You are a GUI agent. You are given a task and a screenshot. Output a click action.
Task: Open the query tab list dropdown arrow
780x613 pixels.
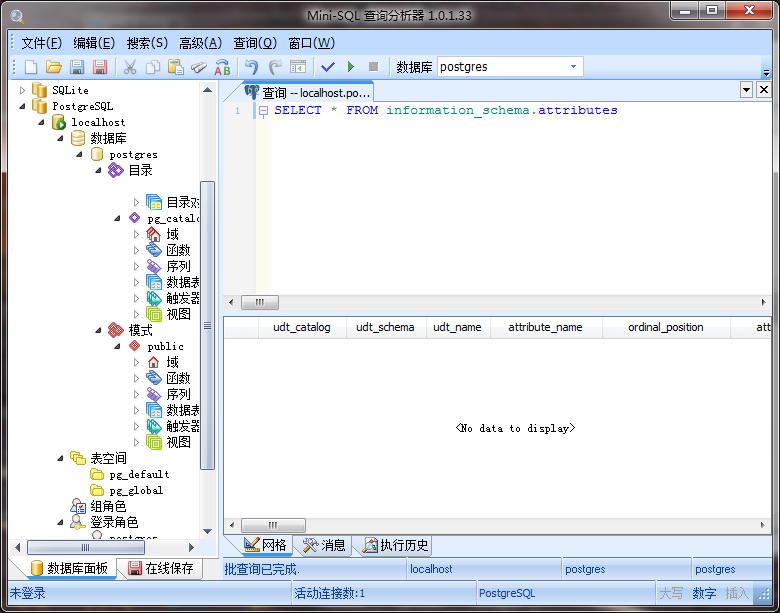(746, 90)
